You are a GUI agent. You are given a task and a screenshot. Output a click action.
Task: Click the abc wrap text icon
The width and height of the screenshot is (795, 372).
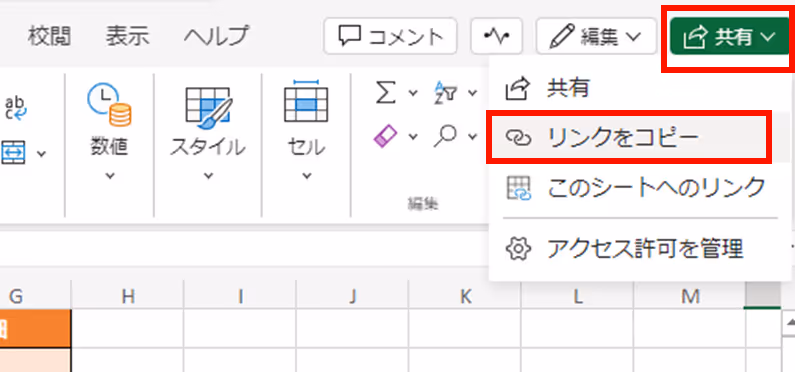15,107
